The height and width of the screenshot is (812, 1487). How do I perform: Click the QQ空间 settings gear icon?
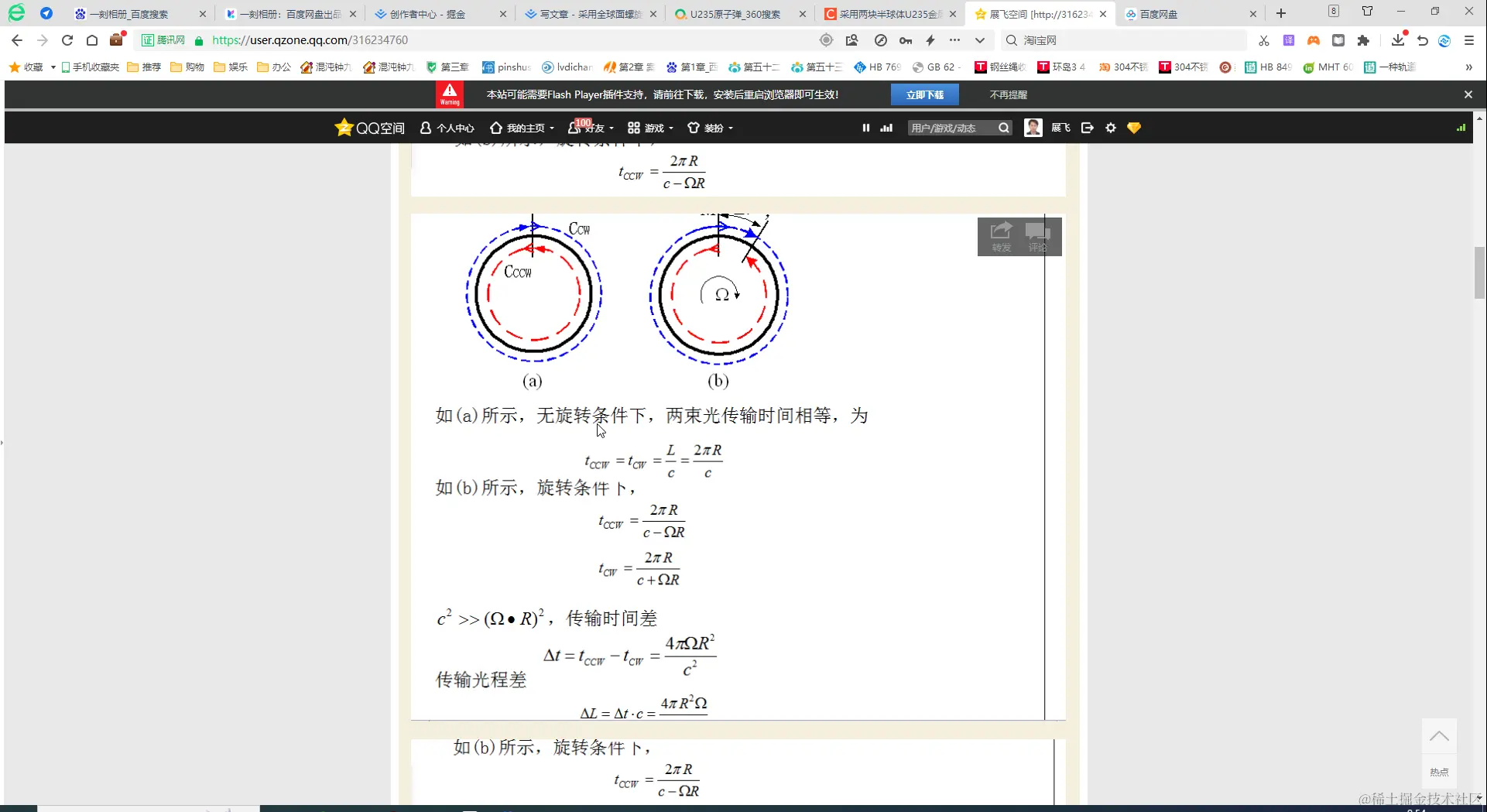tap(1111, 128)
